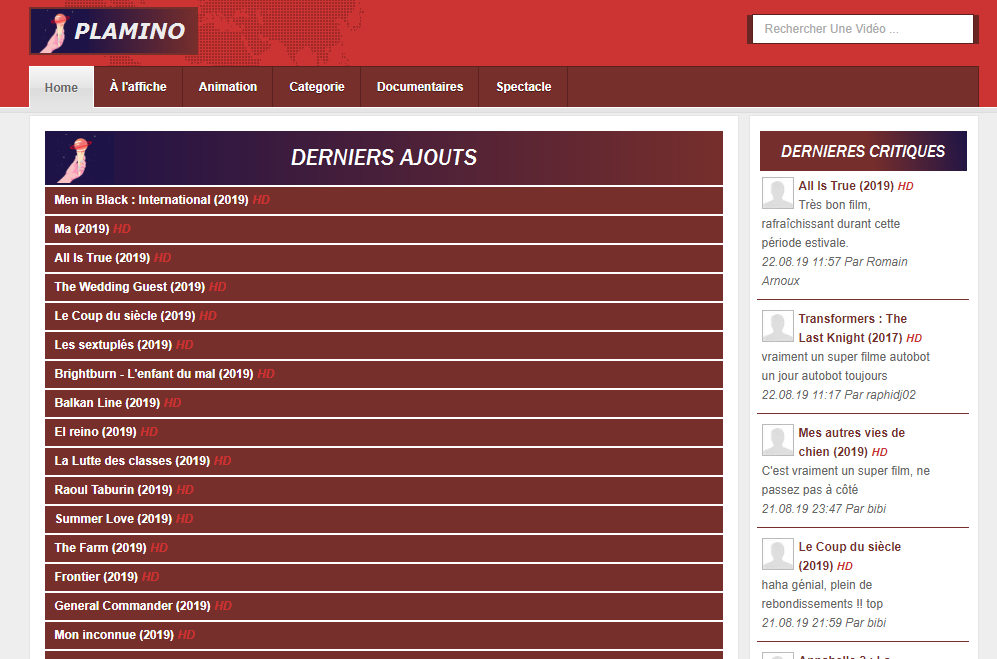Open the Home tab
This screenshot has height=659, width=997.
(x=61, y=87)
